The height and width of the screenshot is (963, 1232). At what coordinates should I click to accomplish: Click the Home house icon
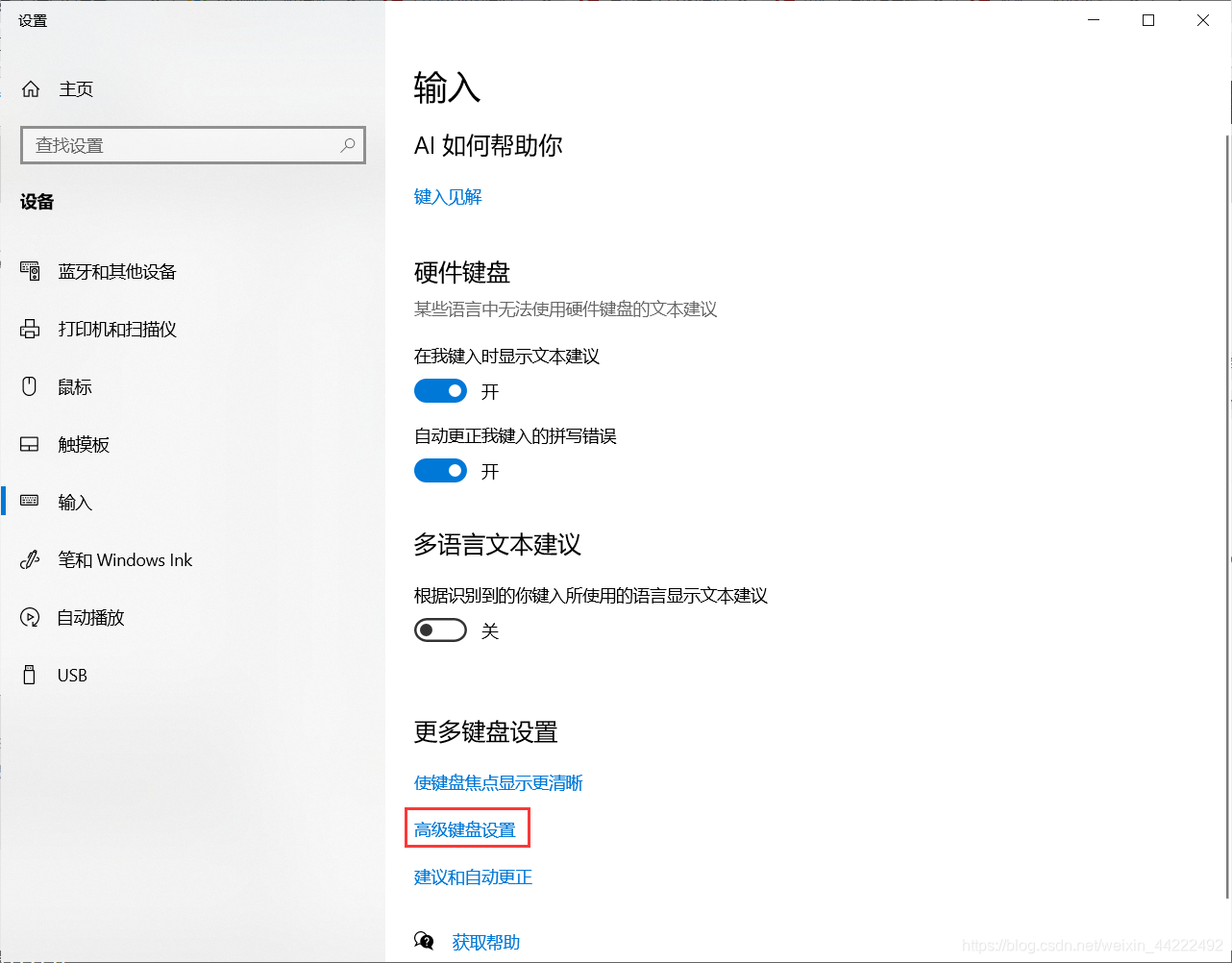[x=31, y=89]
